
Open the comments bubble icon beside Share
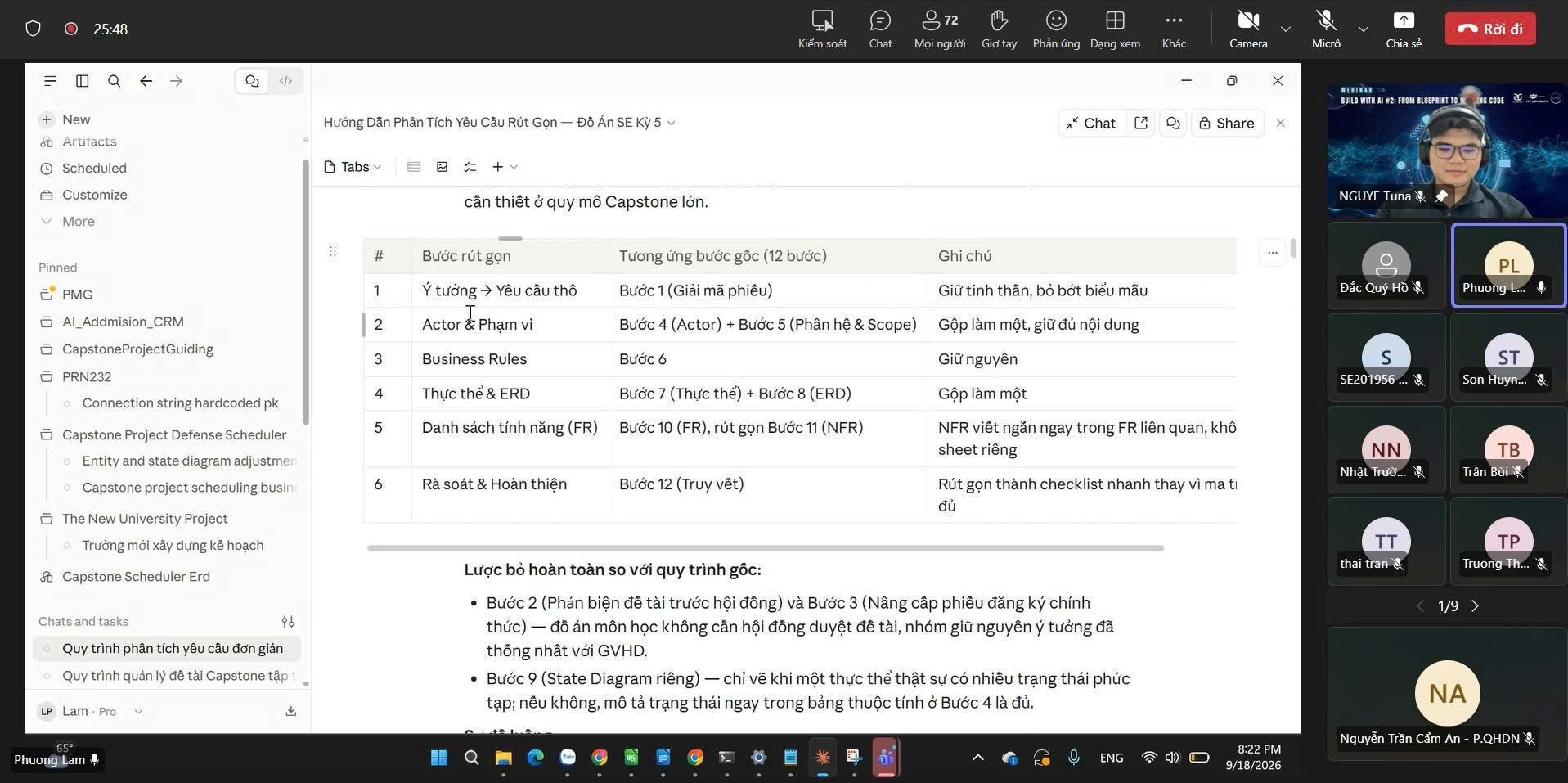(x=1173, y=123)
